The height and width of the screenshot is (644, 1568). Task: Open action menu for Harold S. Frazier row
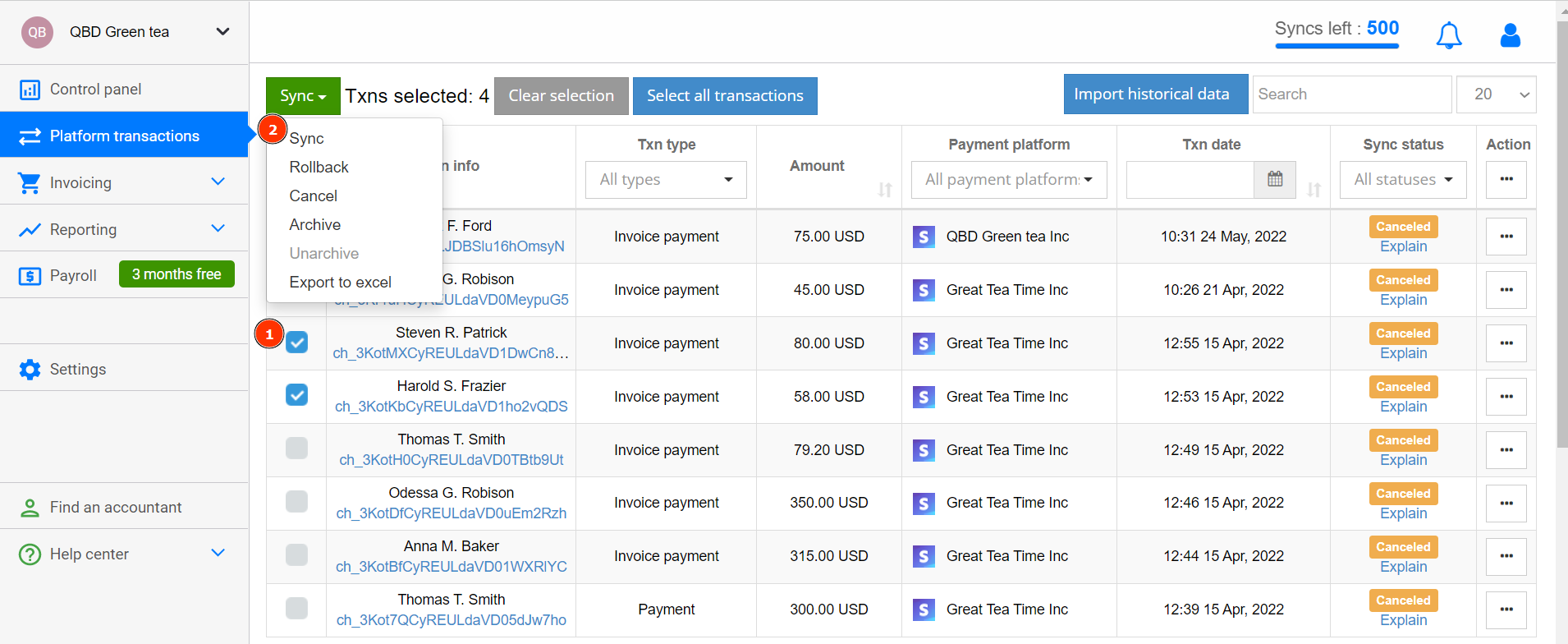tap(1506, 397)
